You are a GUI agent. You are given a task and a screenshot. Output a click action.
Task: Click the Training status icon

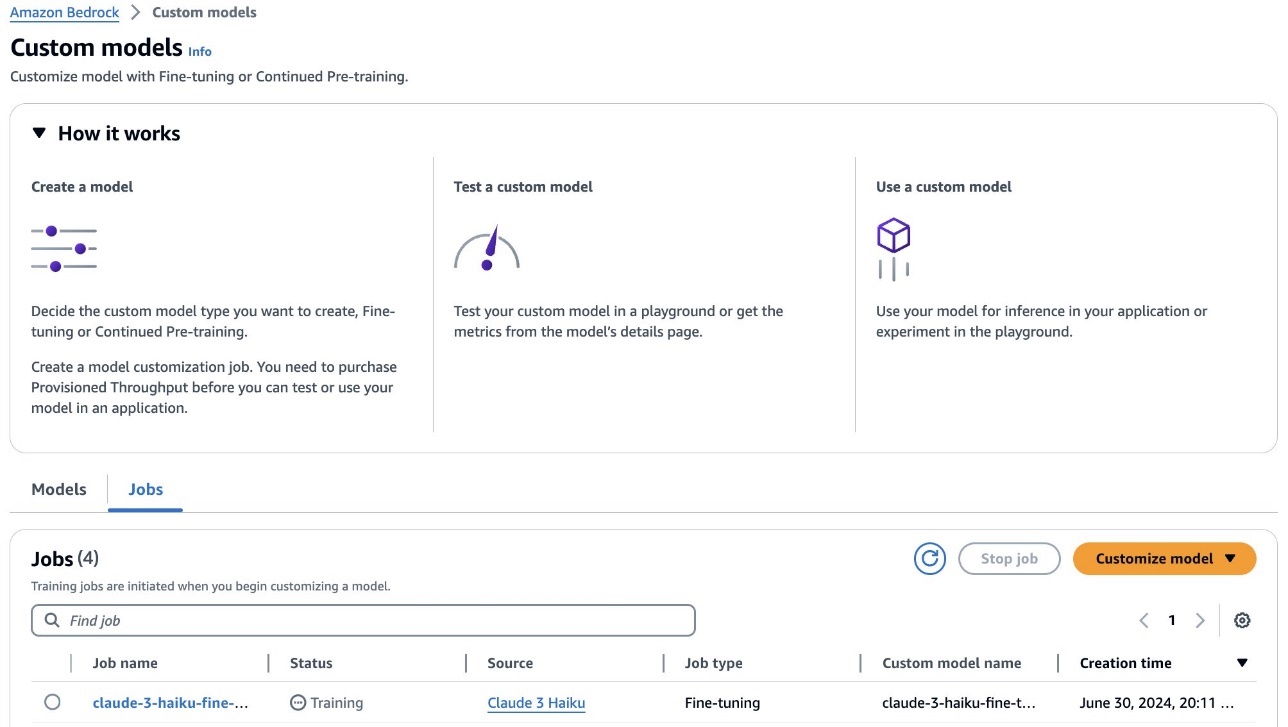coord(297,703)
